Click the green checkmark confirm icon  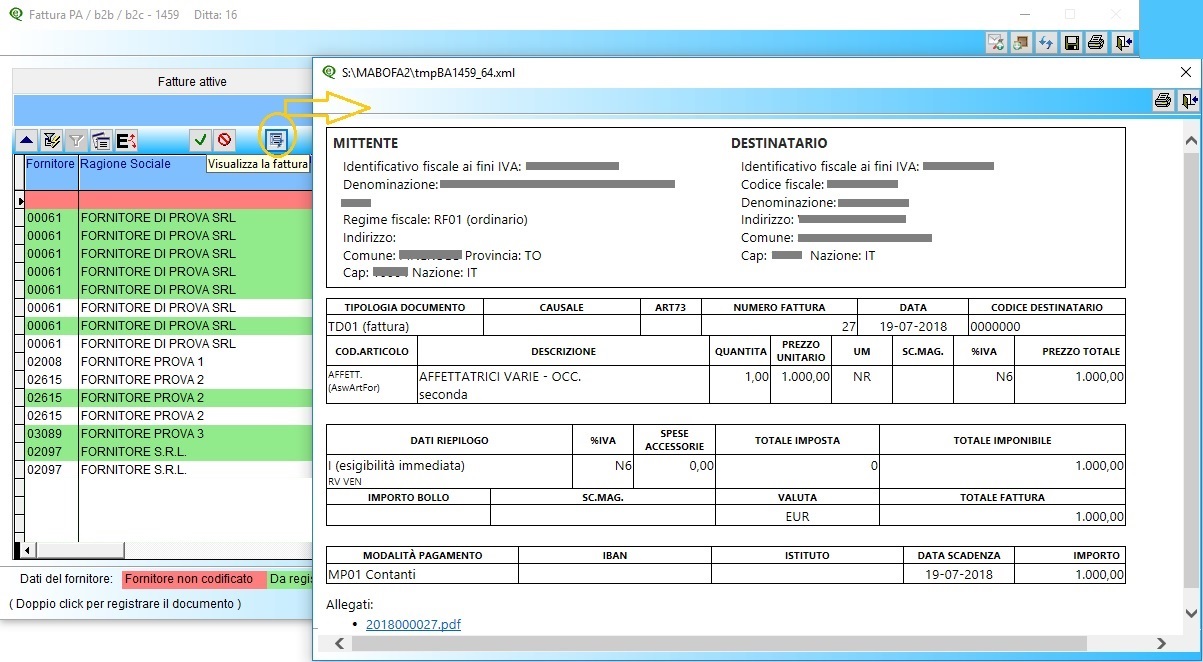[200, 140]
